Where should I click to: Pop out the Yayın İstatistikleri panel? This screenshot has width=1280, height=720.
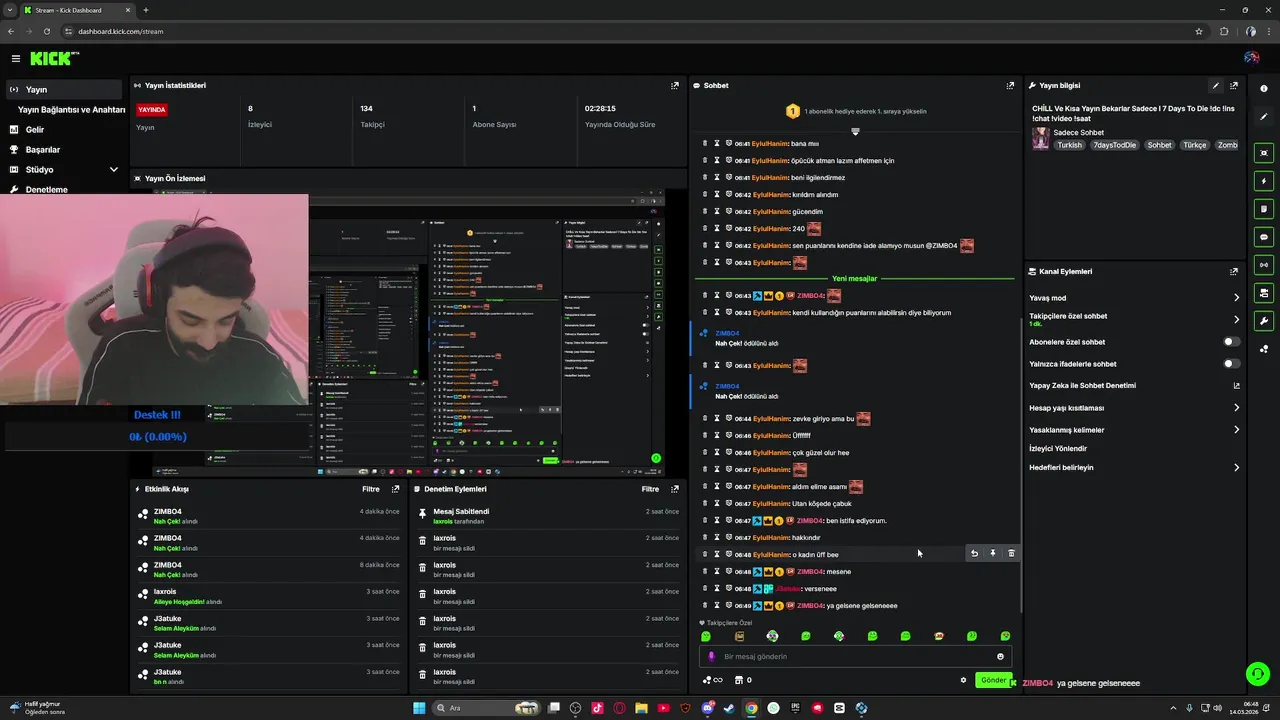tap(675, 86)
